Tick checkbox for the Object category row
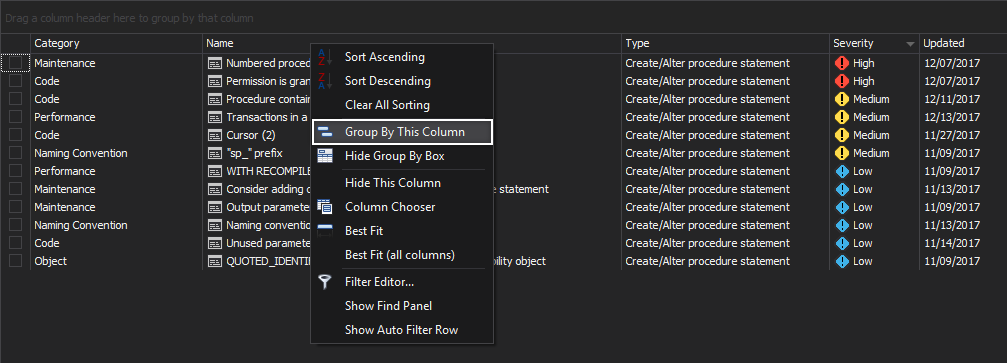The width and height of the screenshot is (1007, 363). [x=15, y=261]
